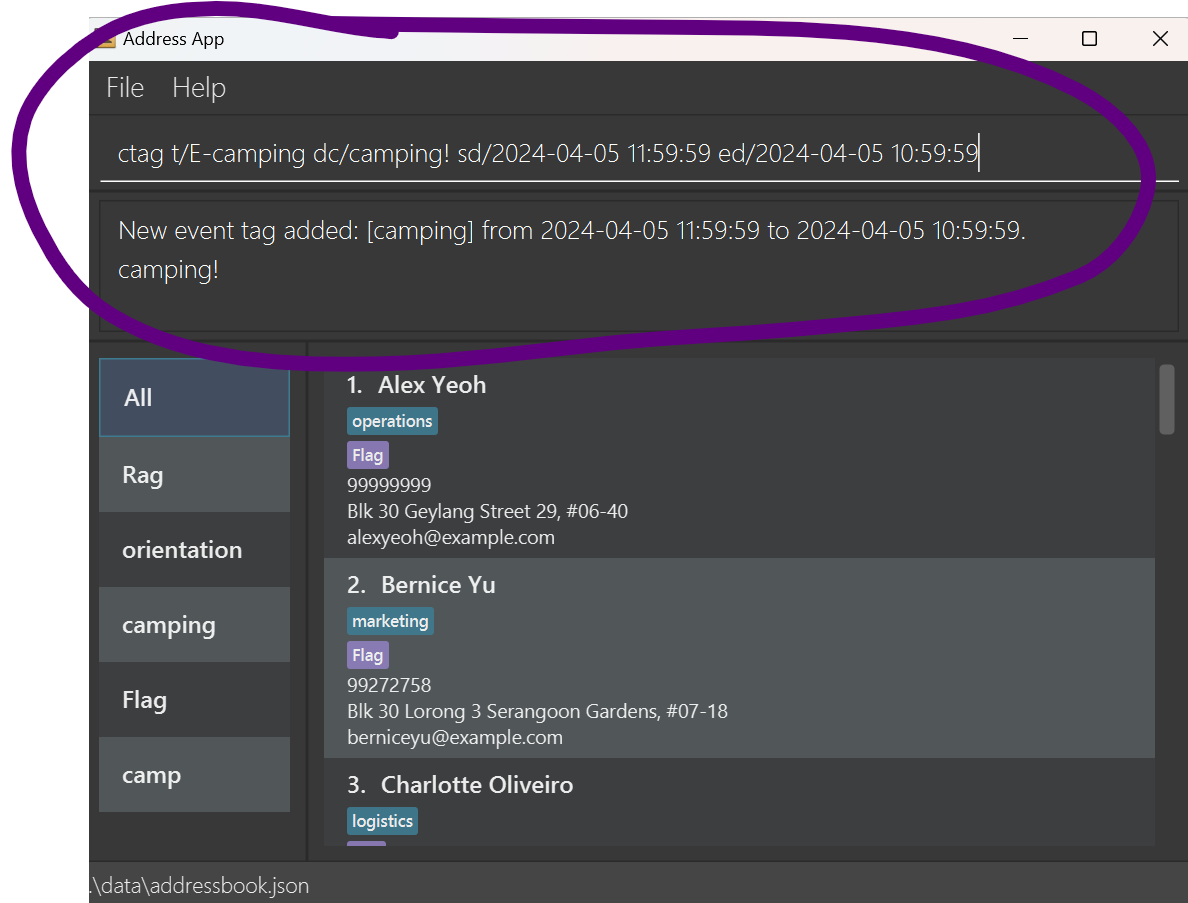
Task: Click the result message display area
Action: (639, 265)
